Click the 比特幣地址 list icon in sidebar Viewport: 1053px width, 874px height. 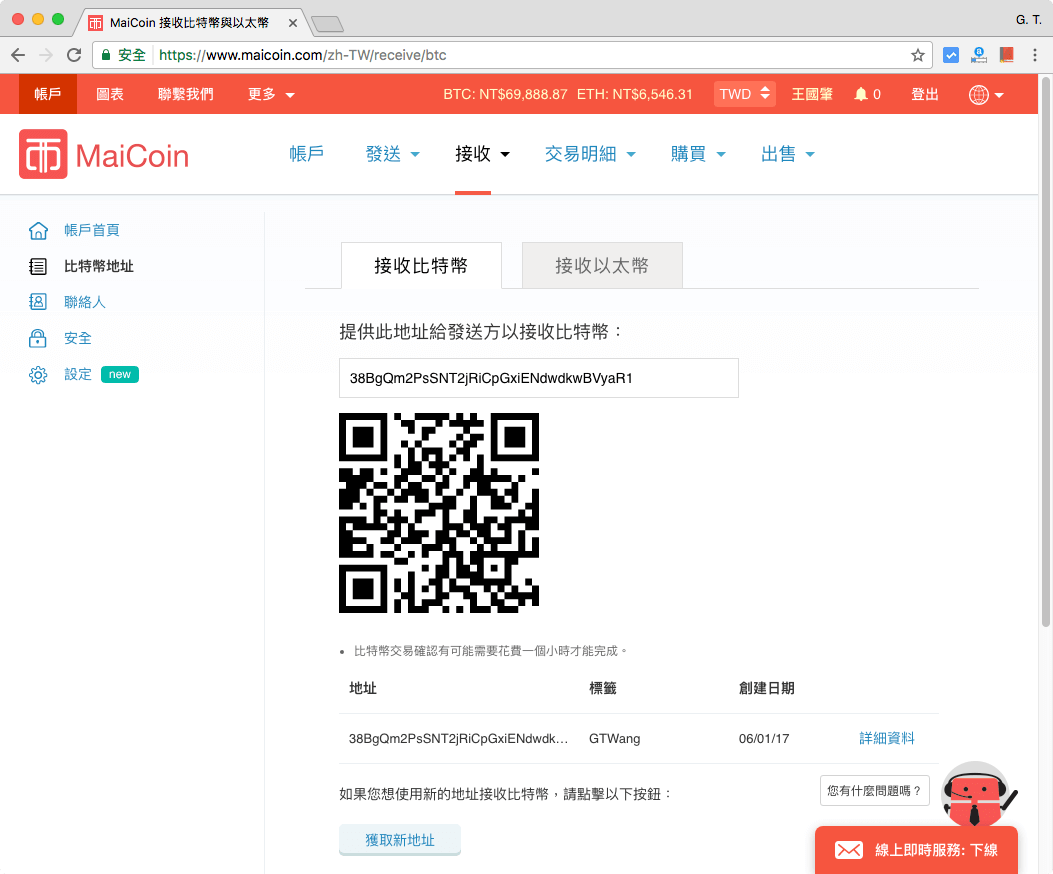click(x=38, y=266)
